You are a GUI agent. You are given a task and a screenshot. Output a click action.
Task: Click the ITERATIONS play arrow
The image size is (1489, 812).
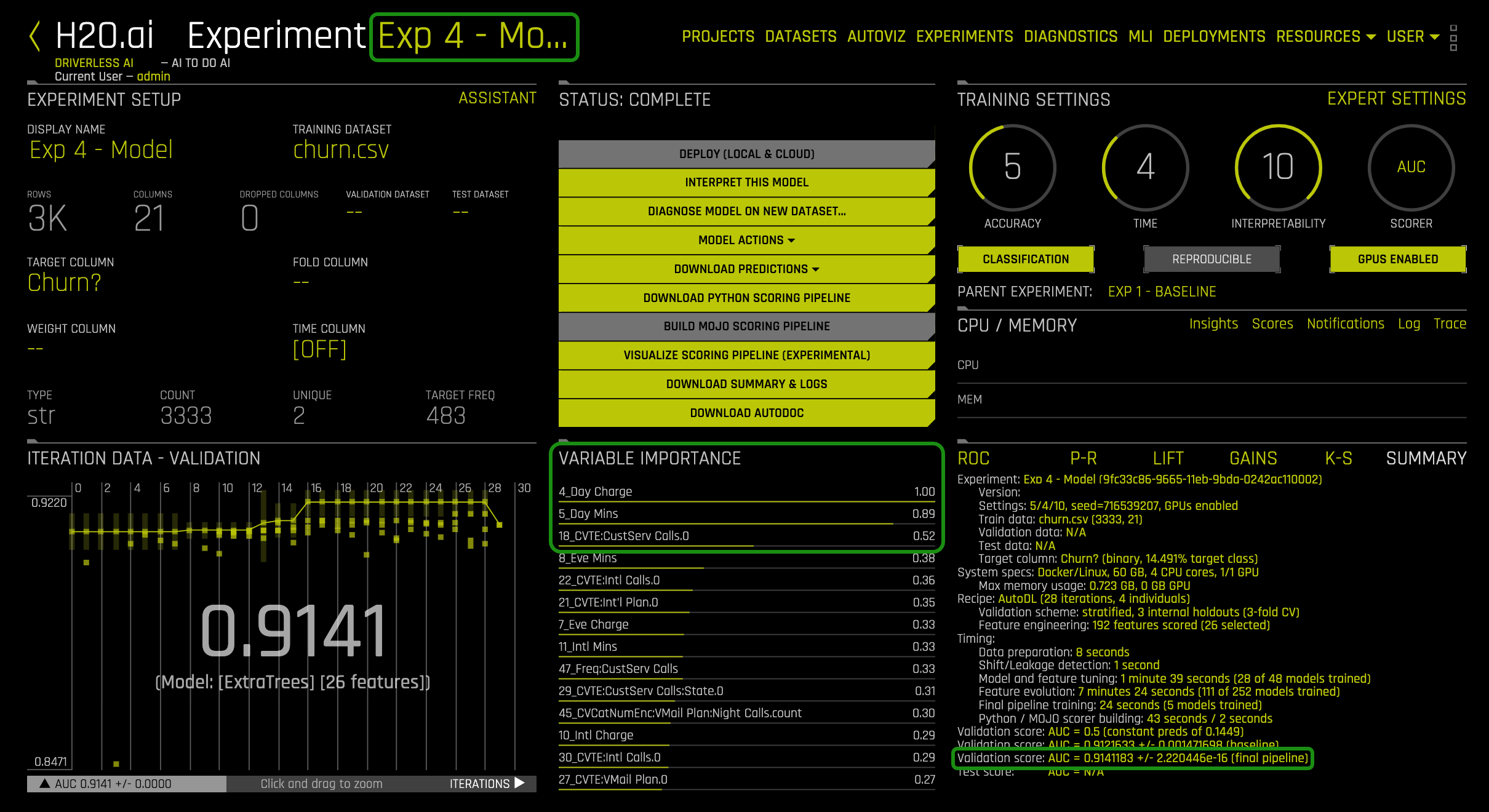519,783
